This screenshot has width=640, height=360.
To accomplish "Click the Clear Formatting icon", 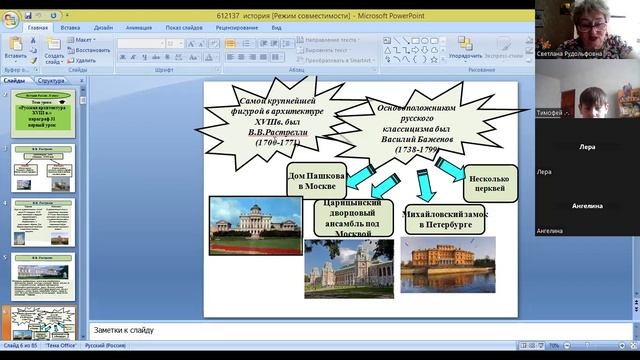I will [x=213, y=44].
